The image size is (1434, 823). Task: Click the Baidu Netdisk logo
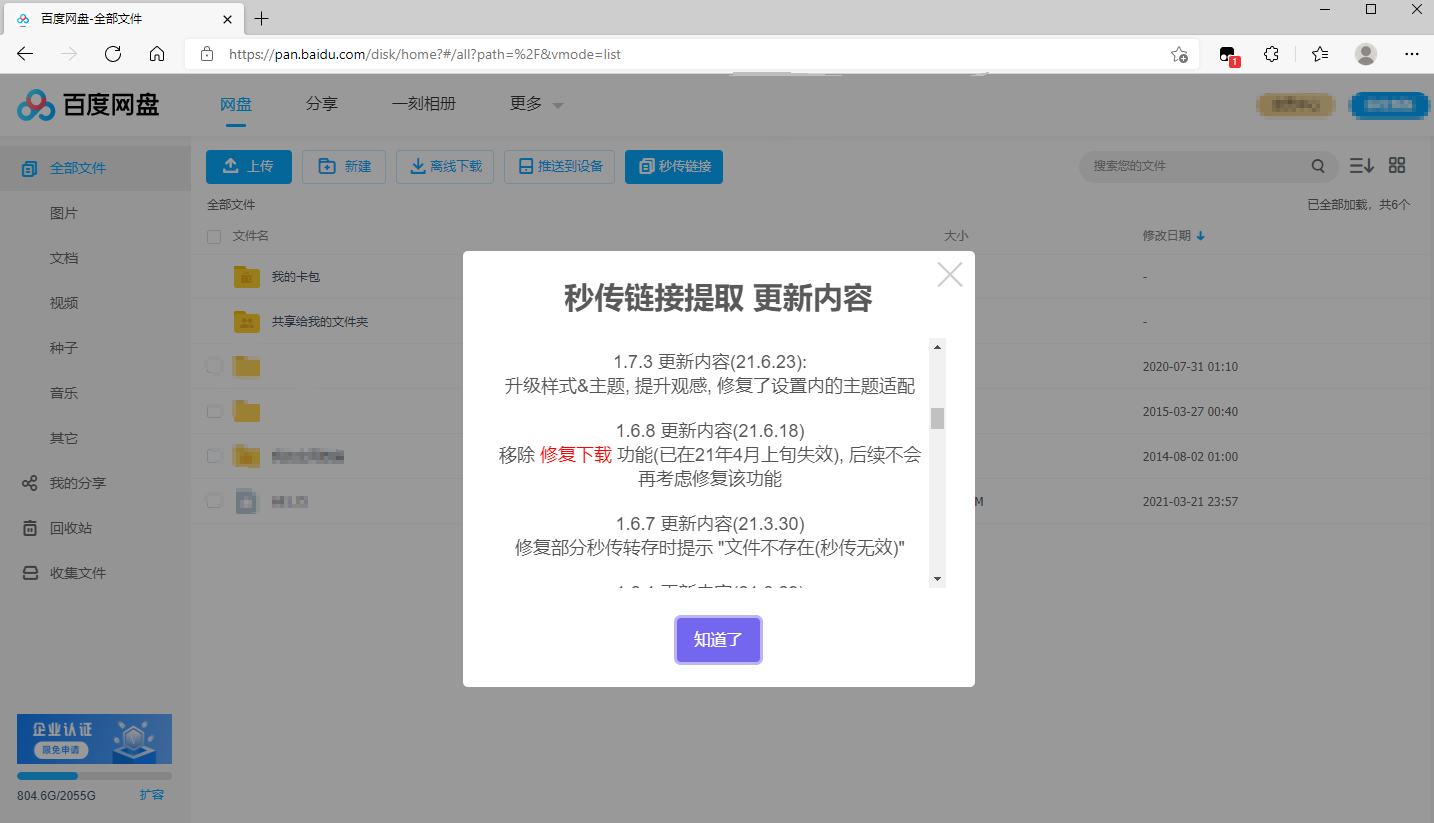pyautogui.click(x=88, y=104)
